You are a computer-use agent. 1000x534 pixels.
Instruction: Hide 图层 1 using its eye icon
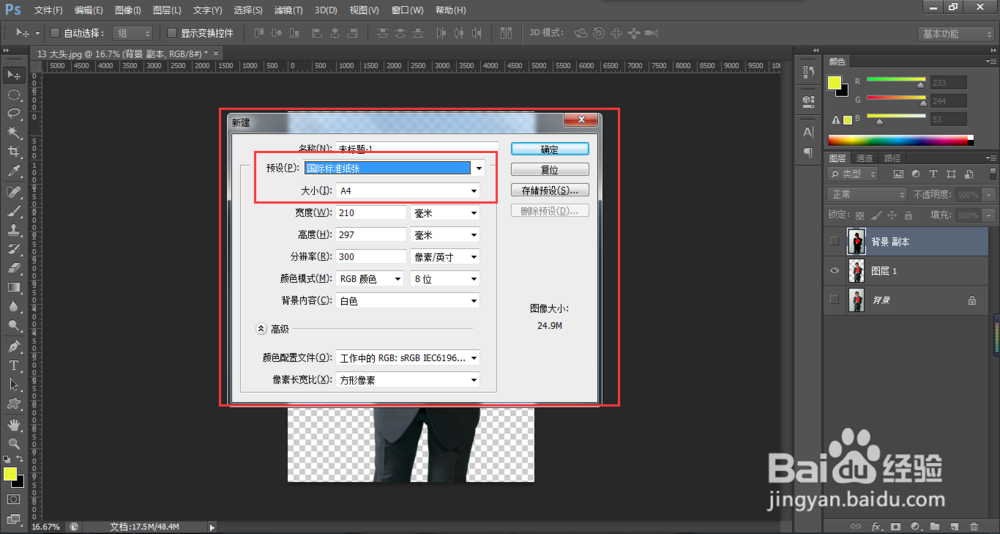(x=834, y=271)
